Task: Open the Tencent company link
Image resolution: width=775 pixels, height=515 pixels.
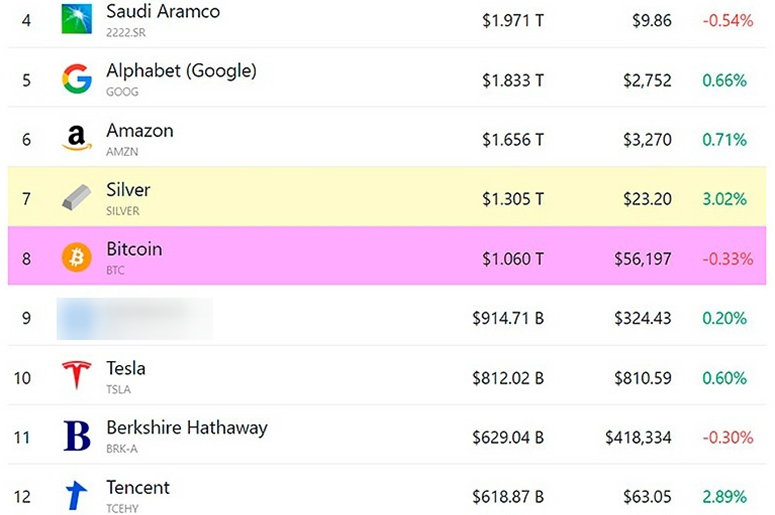Action: [x=138, y=488]
